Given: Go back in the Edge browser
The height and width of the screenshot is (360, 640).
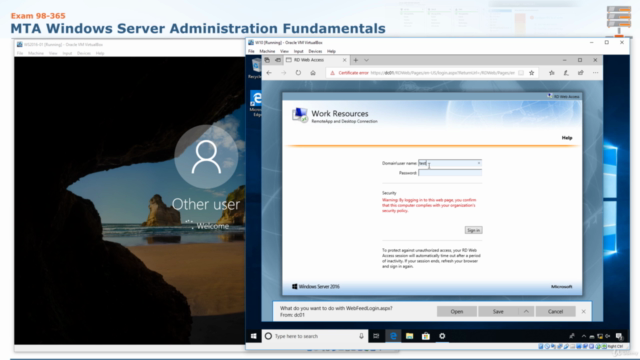Looking at the screenshot, I should tap(269, 73).
